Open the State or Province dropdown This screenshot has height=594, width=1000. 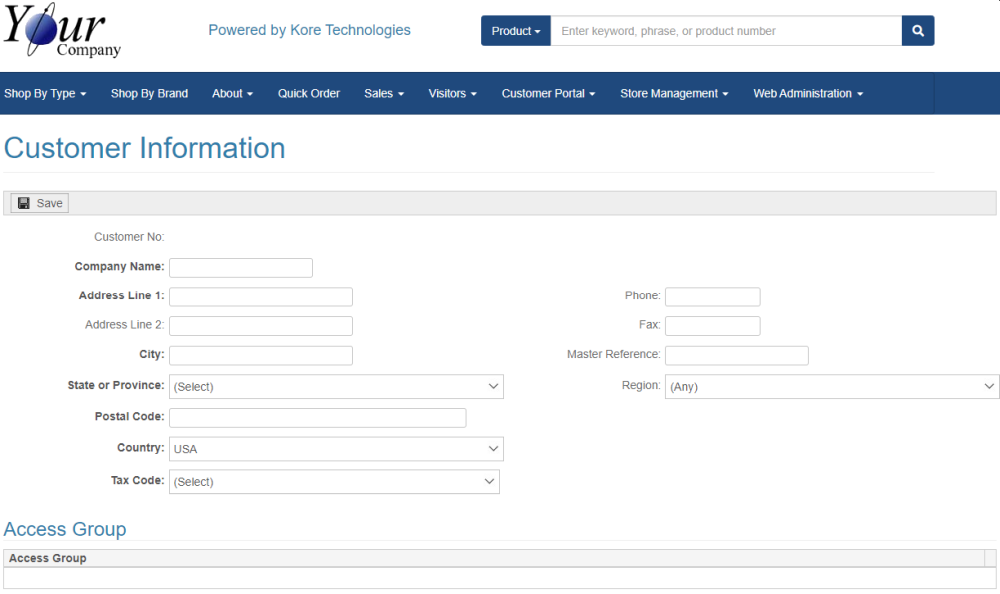336,387
